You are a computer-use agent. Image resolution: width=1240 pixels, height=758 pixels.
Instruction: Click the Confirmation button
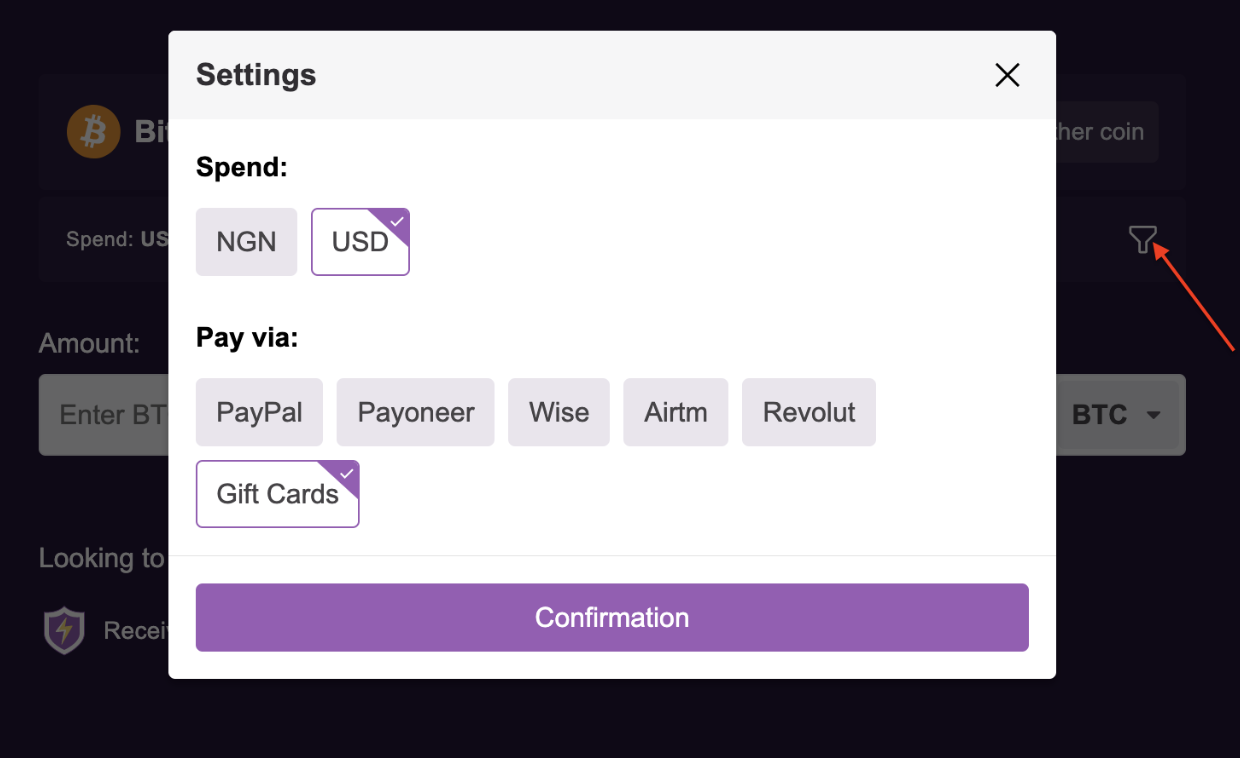[612, 617]
